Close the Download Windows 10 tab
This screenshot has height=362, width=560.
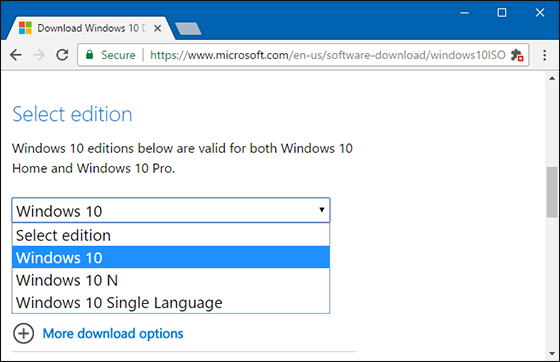(x=158, y=28)
